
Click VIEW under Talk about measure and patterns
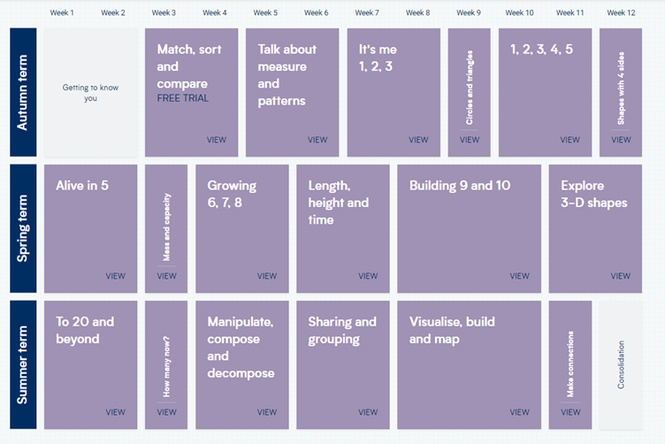tap(317, 140)
